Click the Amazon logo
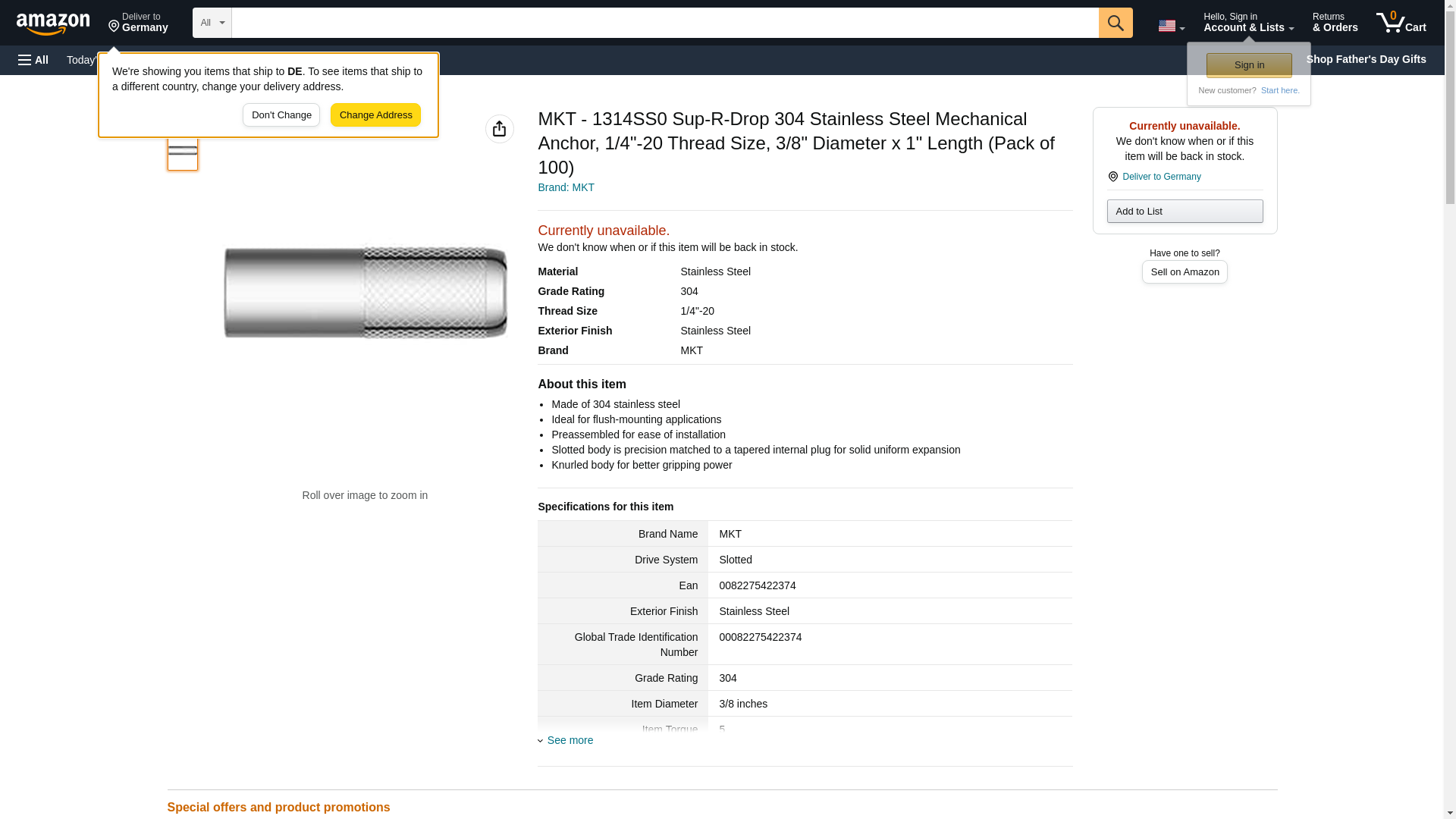The width and height of the screenshot is (1456, 819). click(x=53, y=24)
